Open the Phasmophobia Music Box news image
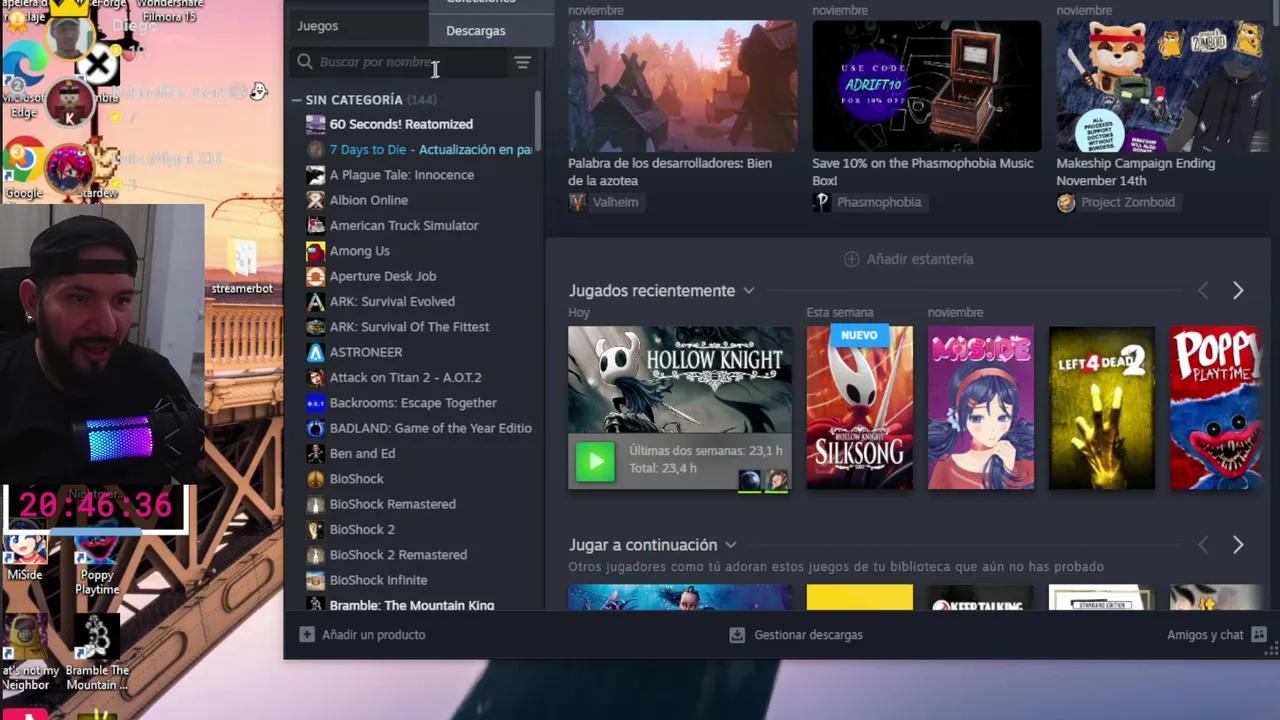Screen dimensions: 1280x720 click(927, 86)
